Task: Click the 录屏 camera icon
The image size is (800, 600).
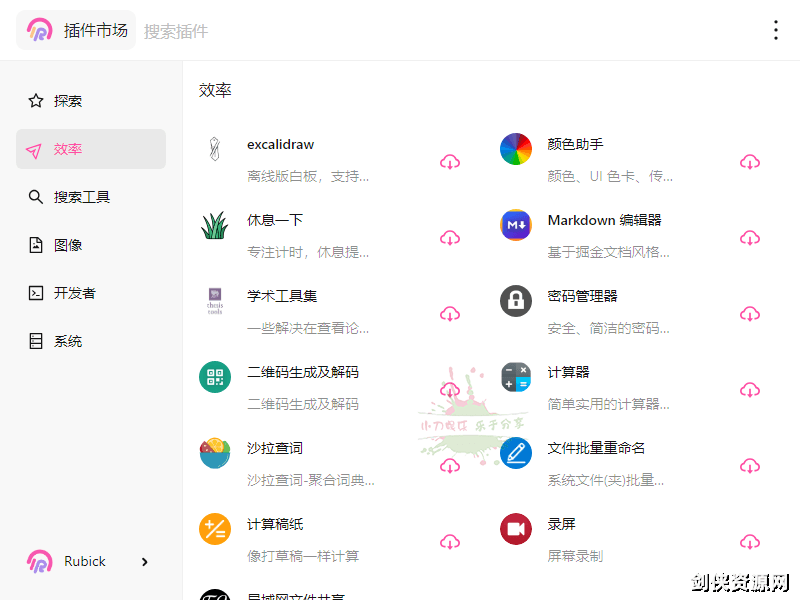Action: pyautogui.click(x=516, y=529)
